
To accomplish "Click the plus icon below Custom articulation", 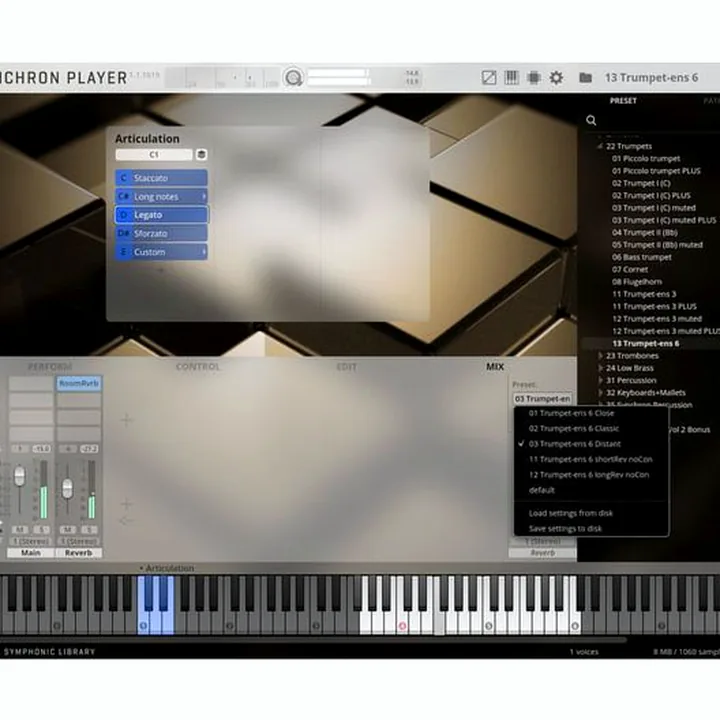I will click(161, 270).
